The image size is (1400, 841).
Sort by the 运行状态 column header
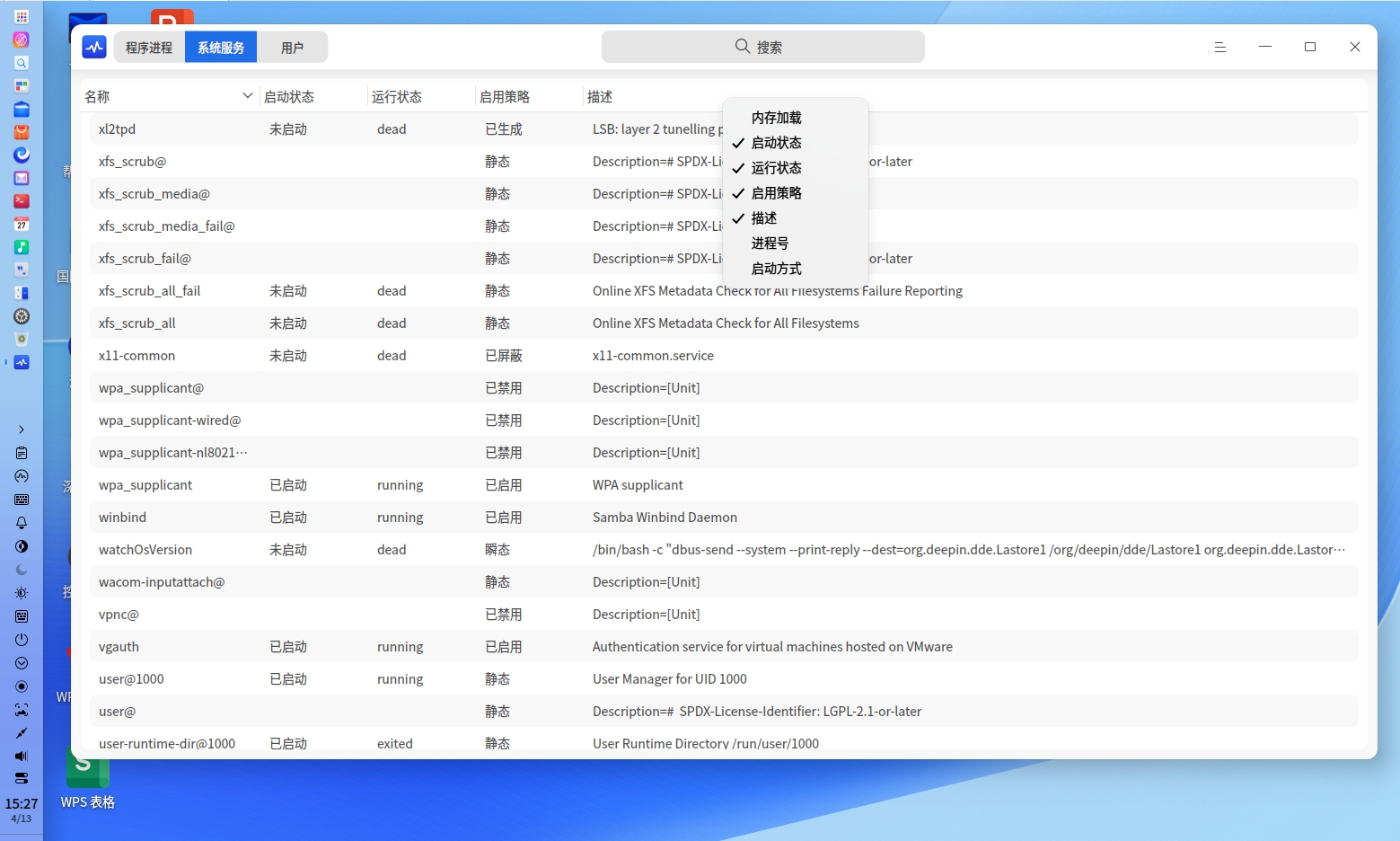pyautogui.click(x=422, y=96)
